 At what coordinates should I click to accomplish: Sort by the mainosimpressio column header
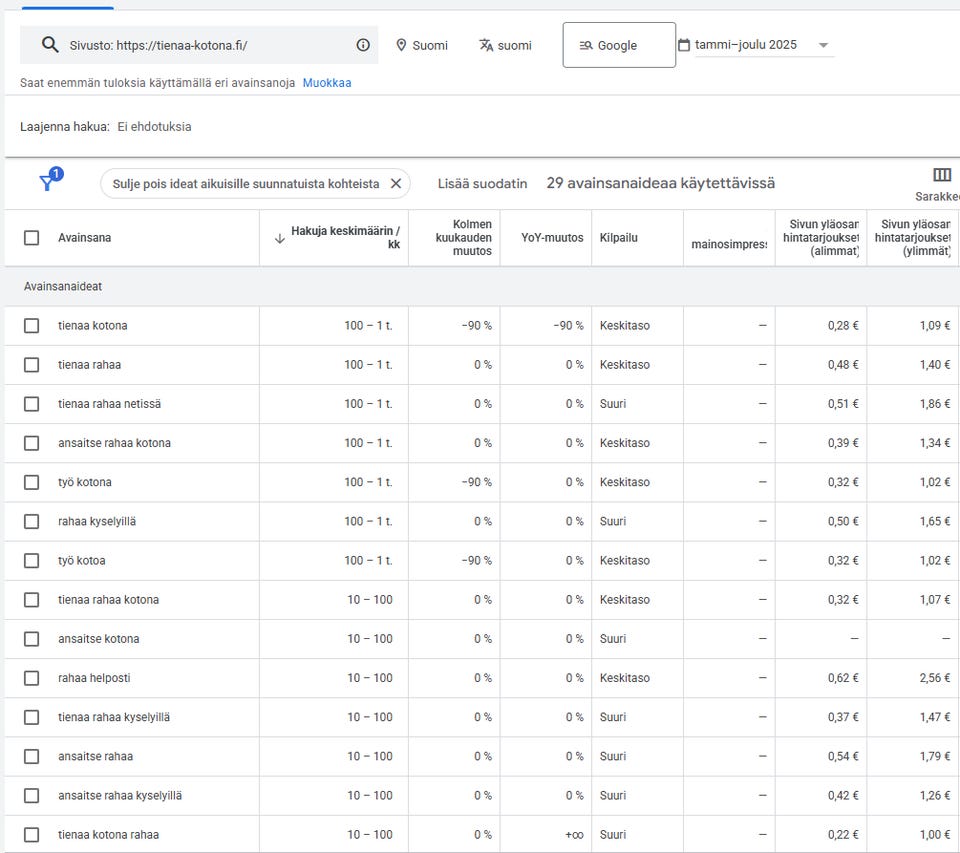pyautogui.click(x=729, y=244)
